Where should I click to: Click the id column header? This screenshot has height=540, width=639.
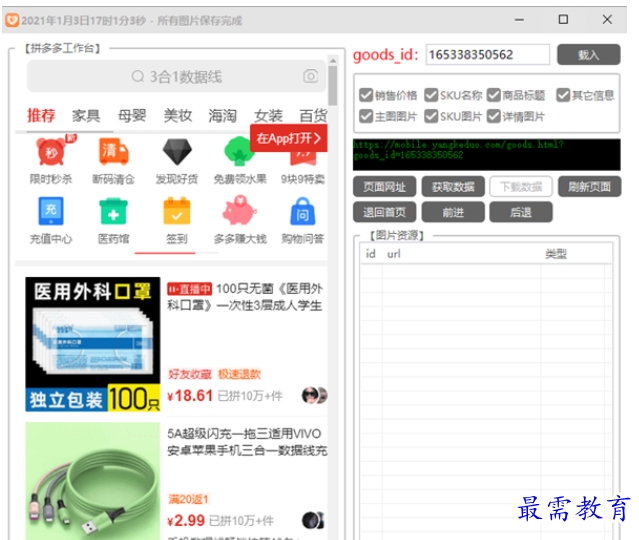click(370, 254)
